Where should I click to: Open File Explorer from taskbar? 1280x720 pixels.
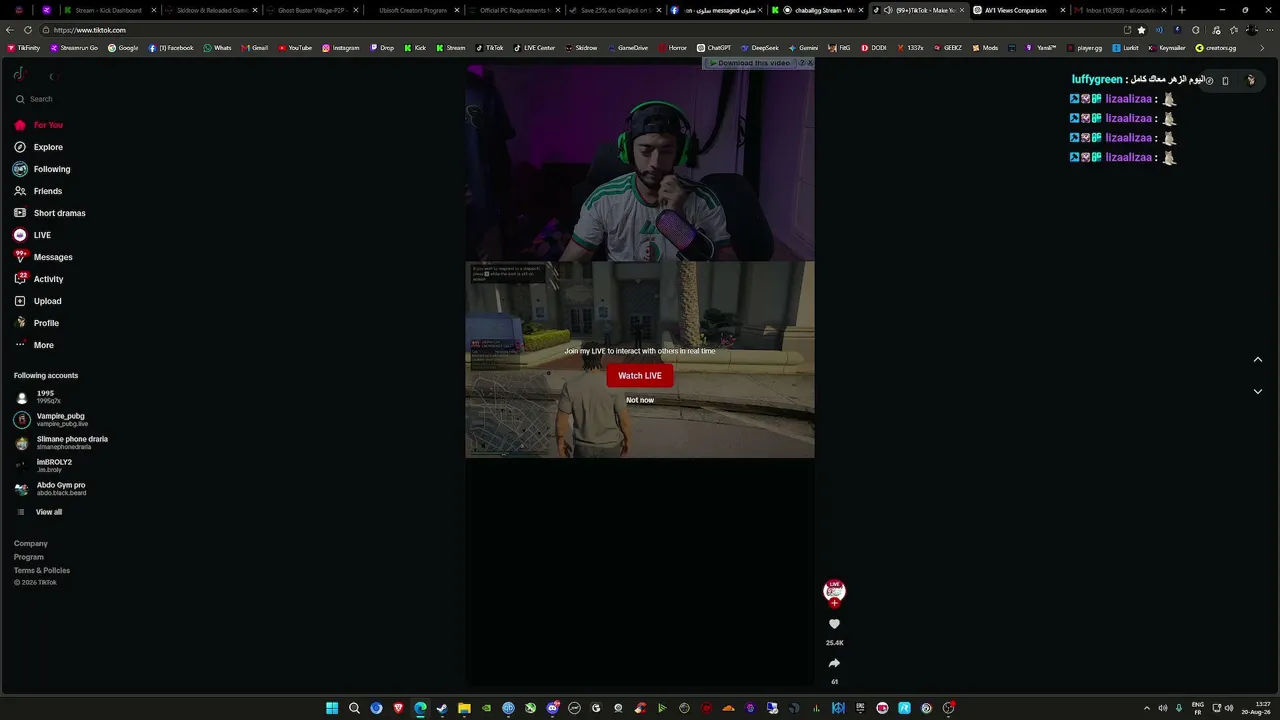click(464, 708)
